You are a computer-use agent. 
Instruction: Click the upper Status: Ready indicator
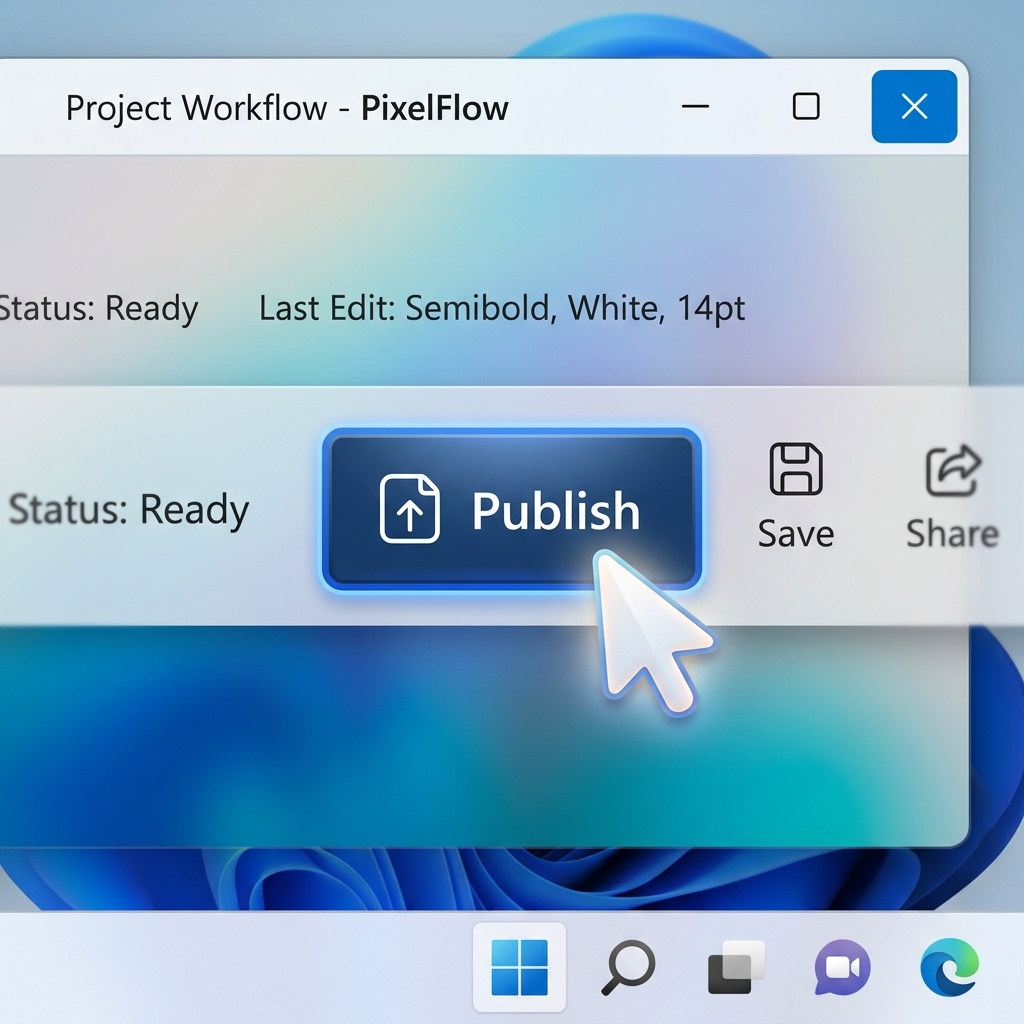coord(100,308)
